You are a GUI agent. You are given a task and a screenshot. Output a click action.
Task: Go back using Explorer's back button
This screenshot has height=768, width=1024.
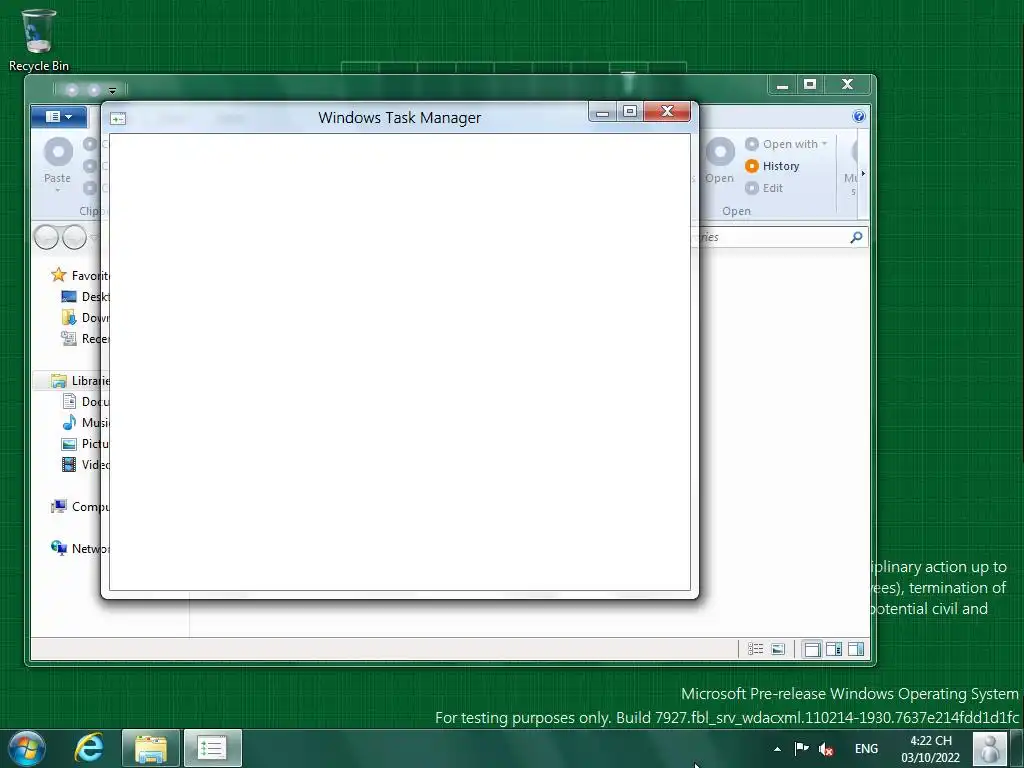(46, 237)
